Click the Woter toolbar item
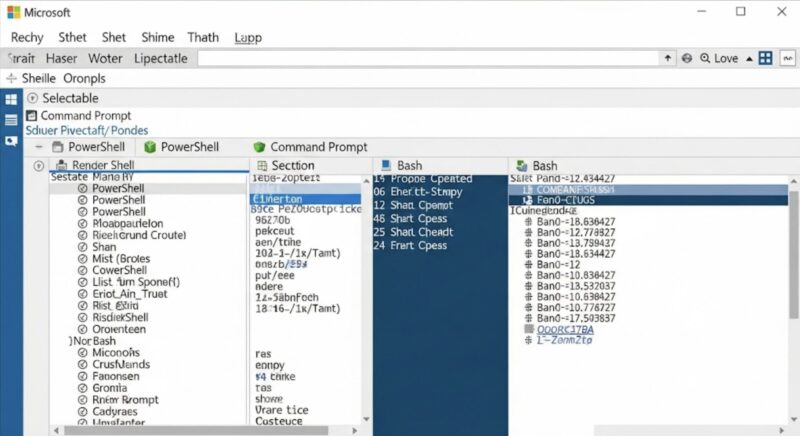The image size is (800, 436). coord(105,59)
